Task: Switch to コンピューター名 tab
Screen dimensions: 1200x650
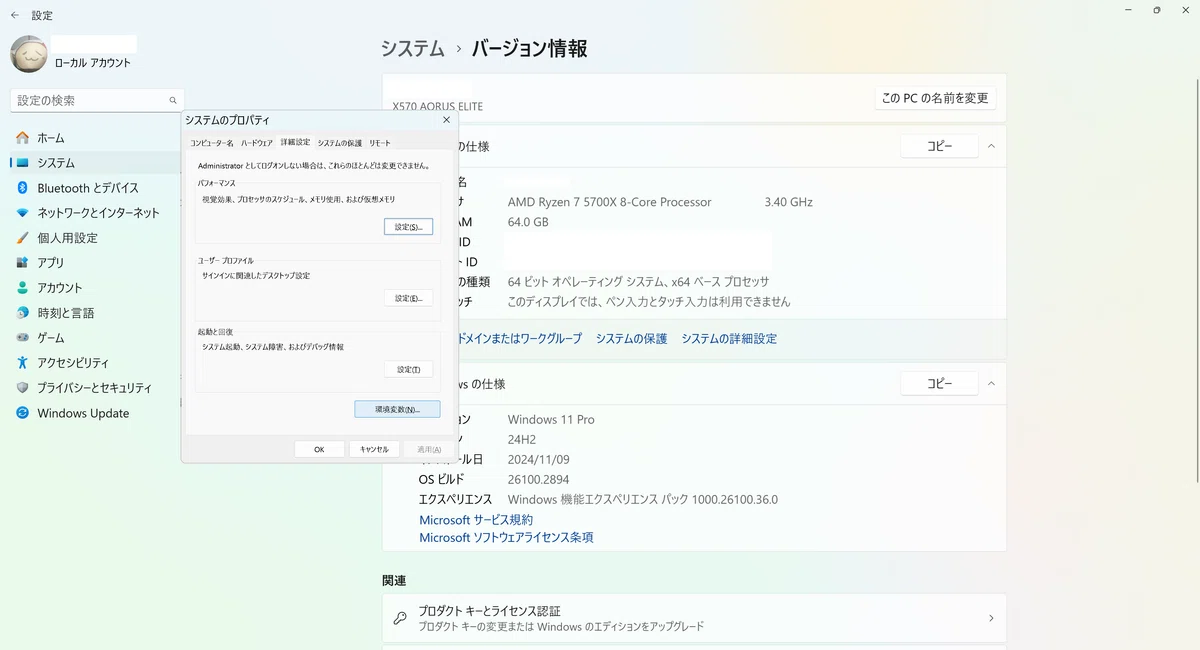Action: coord(211,143)
